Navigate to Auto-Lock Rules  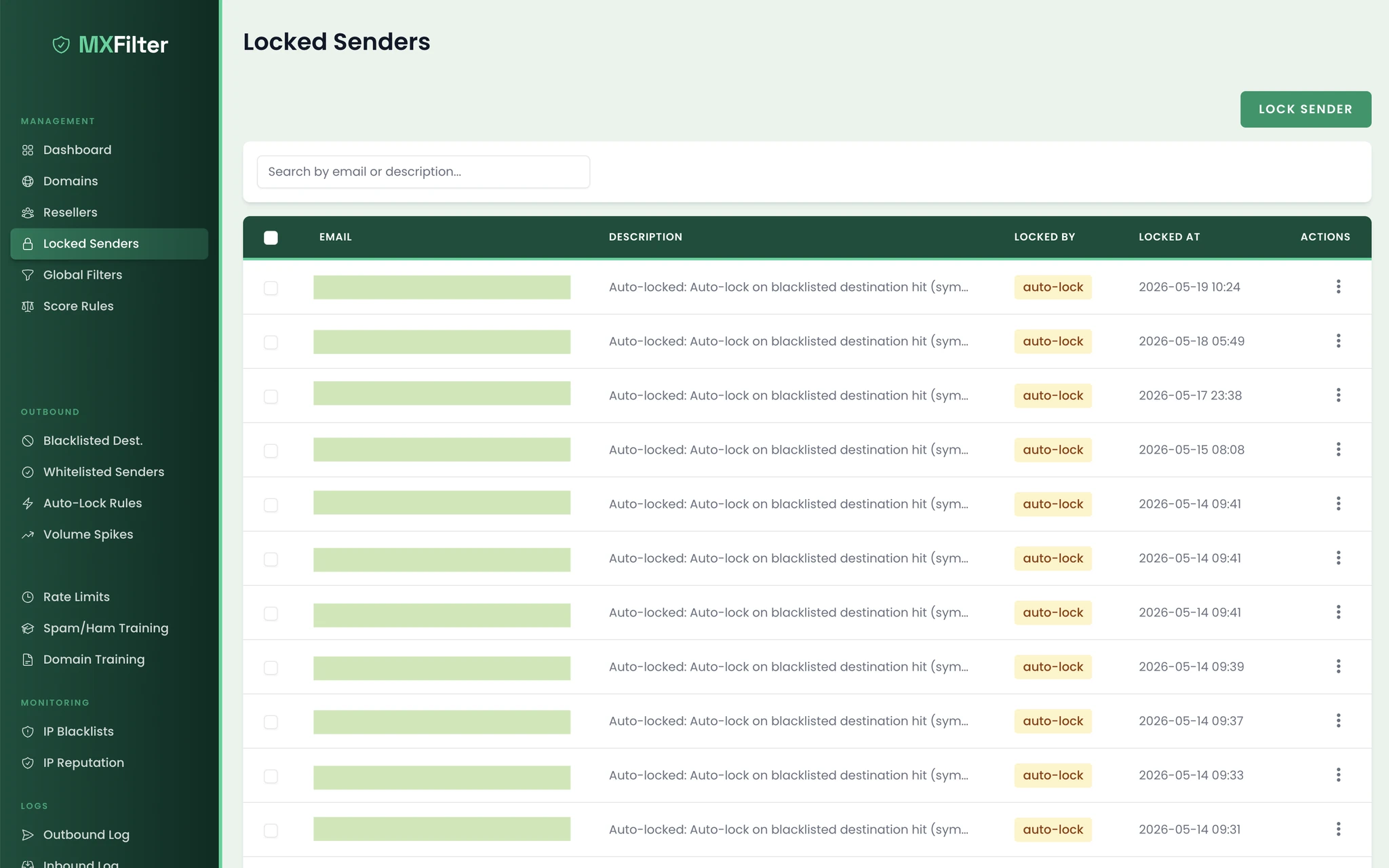coord(109,503)
